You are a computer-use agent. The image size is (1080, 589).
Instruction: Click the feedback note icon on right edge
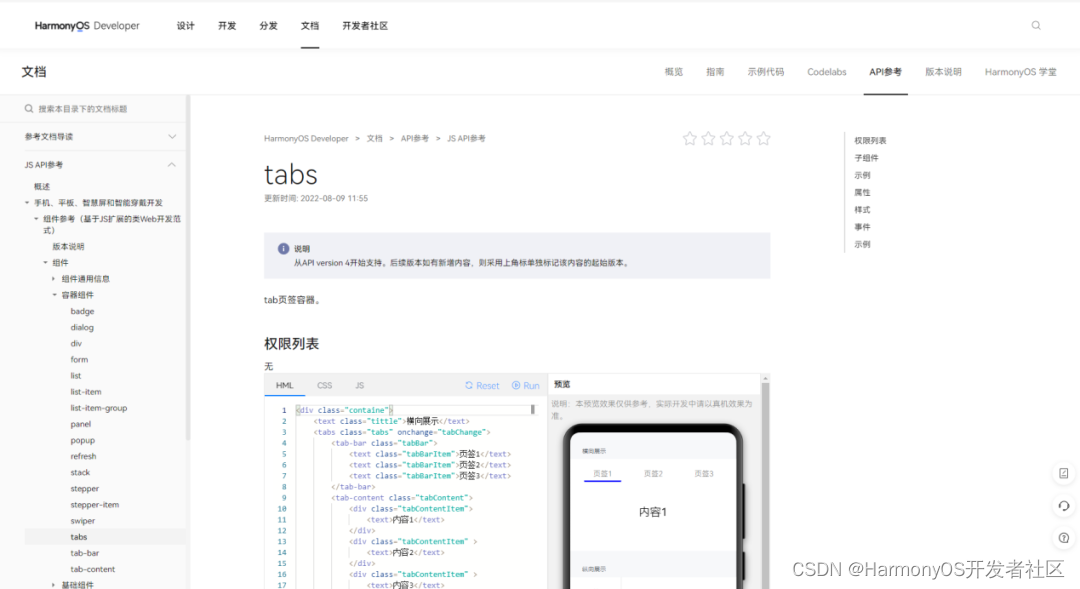point(1063,473)
